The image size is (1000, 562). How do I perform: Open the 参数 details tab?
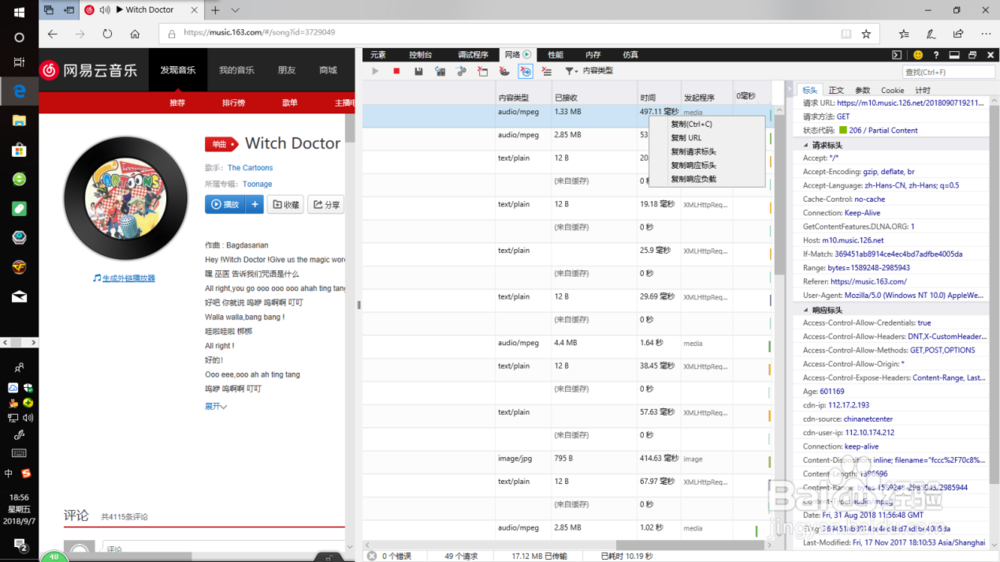pos(862,91)
